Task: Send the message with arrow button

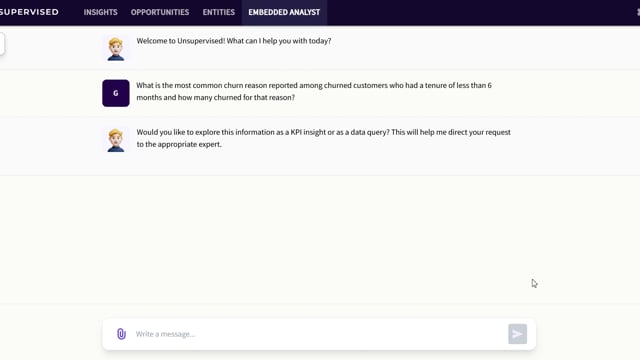Action: [x=517, y=334]
